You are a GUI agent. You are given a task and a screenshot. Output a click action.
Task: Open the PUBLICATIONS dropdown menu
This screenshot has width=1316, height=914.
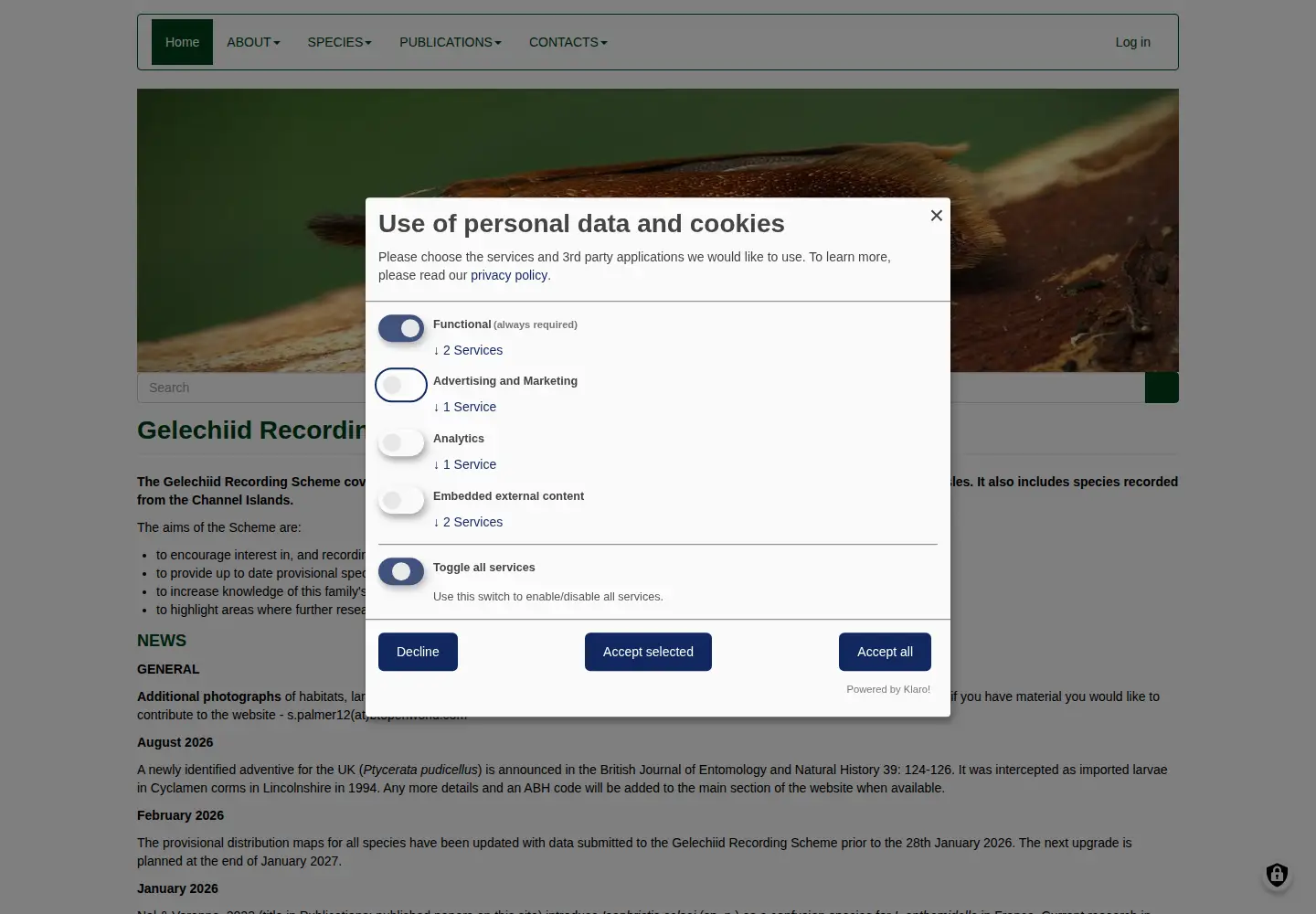450,42
